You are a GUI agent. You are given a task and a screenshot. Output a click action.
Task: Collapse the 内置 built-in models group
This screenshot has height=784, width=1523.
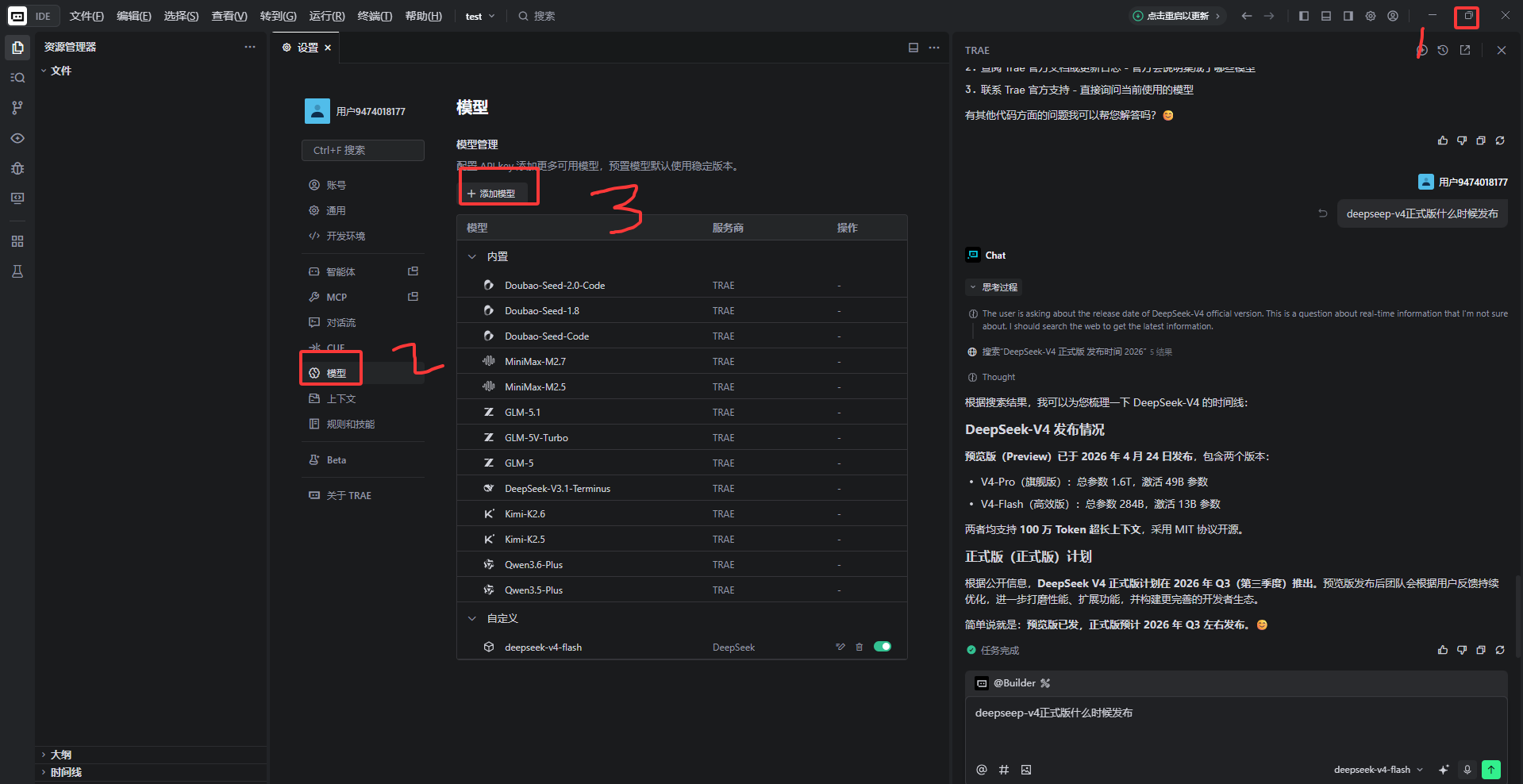[x=472, y=256]
